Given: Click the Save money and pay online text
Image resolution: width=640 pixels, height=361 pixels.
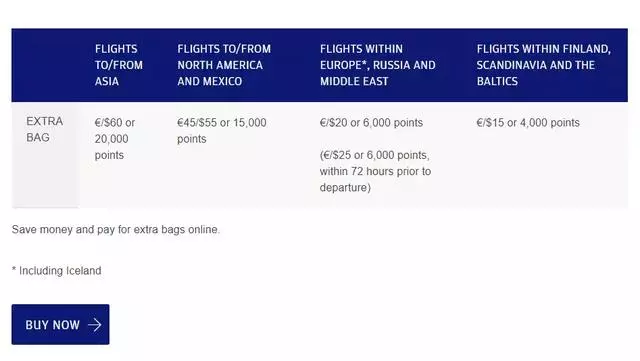Looking at the screenshot, I should [x=116, y=230].
